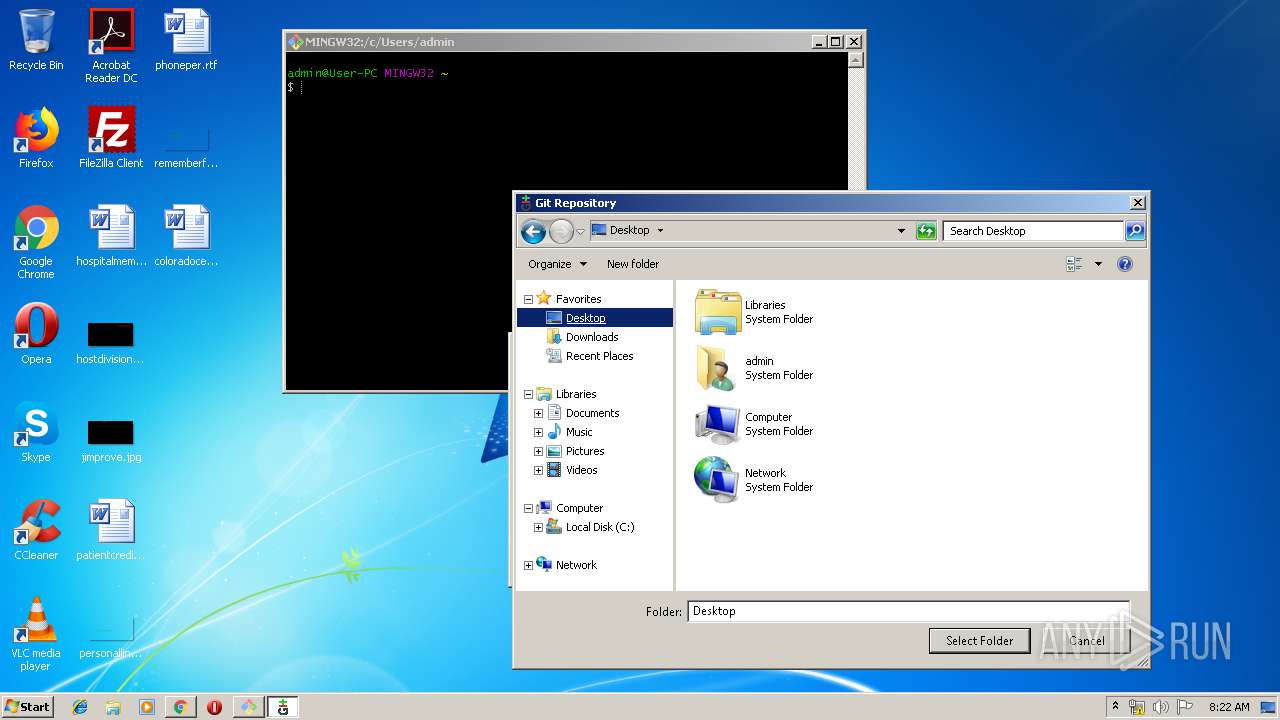Select the Google Chrome desktop shortcut

coord(36,242)
